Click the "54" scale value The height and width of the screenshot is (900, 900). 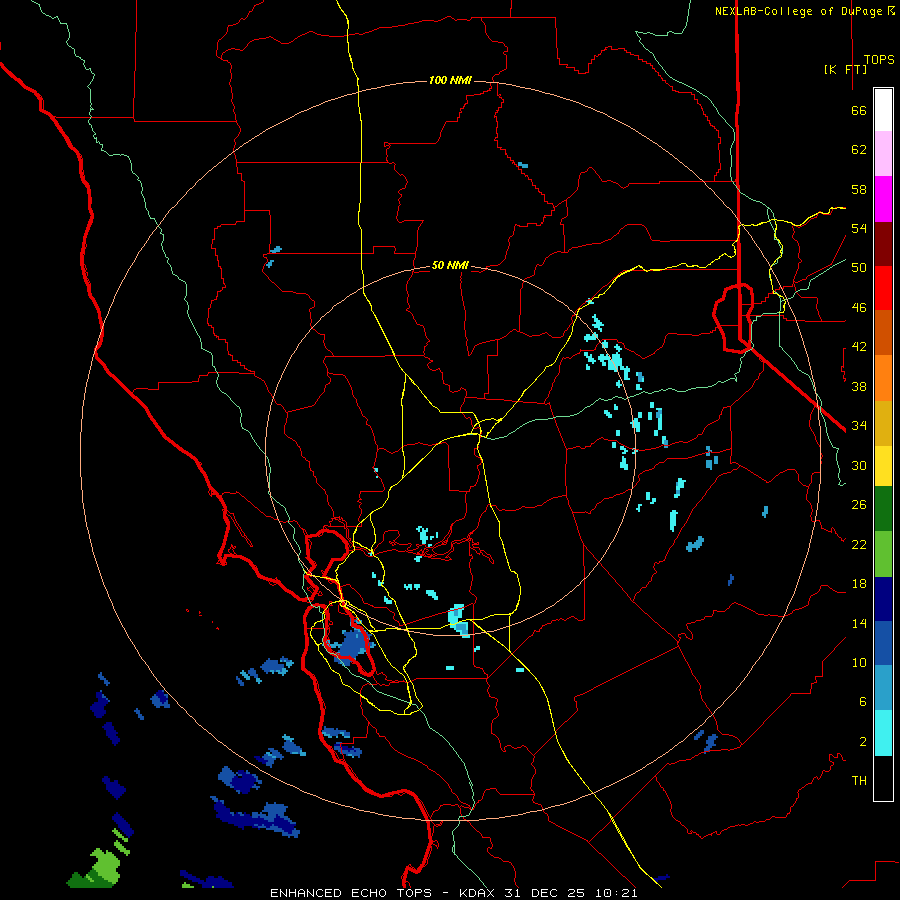[859, 228]
